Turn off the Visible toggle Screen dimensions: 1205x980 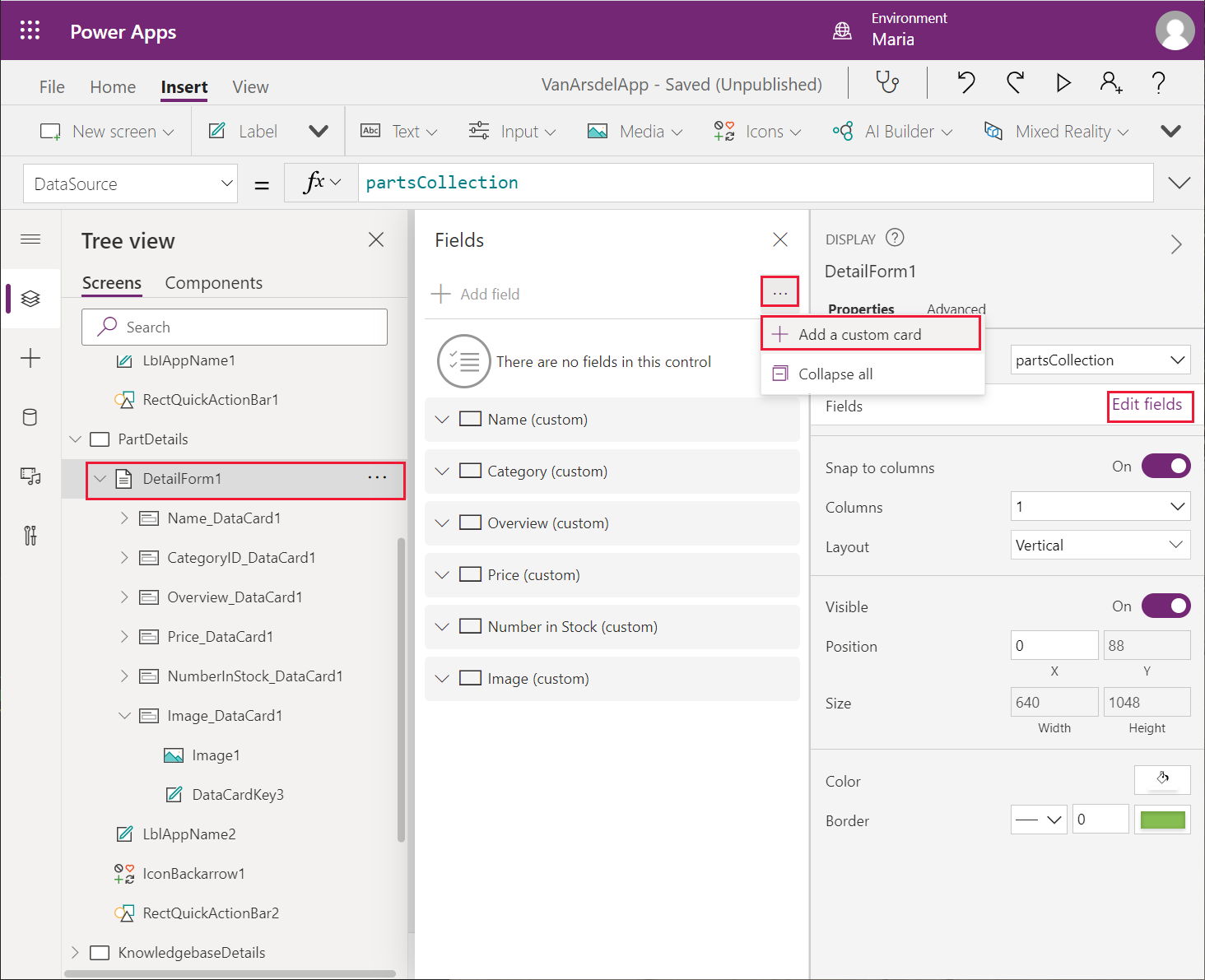1166,606
